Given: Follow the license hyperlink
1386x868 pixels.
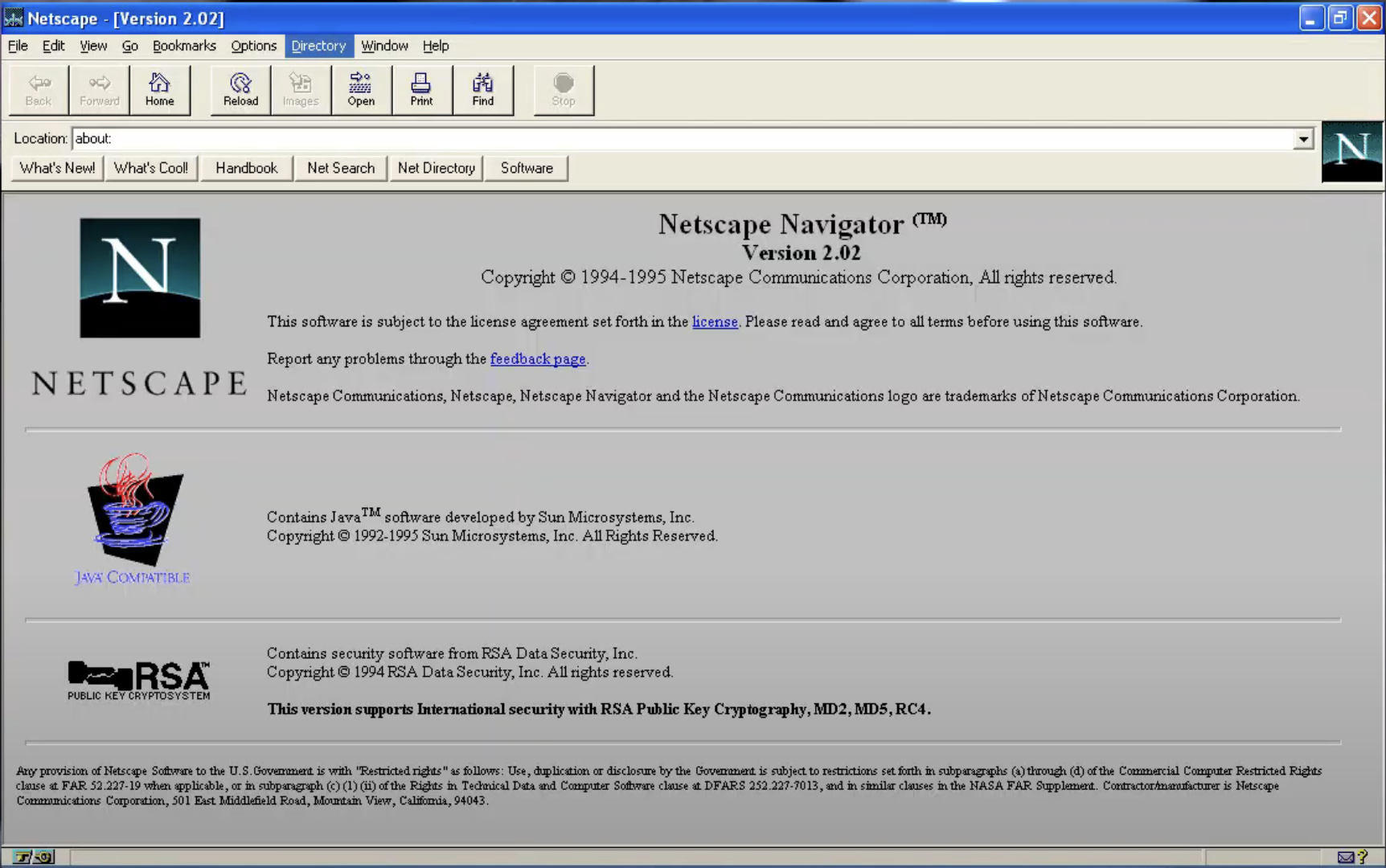Looking at the screenshot, I should pos(715,321).
